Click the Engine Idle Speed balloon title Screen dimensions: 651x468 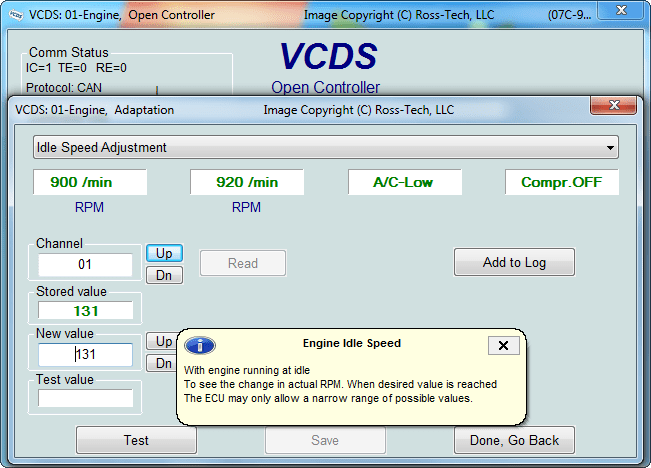click(x=352, y=343)
